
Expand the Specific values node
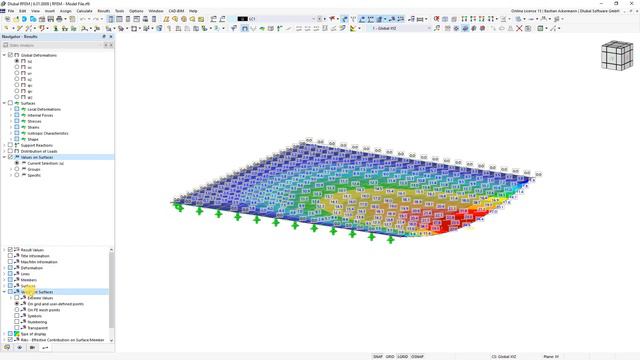pyautogui.click(x=11, y=175)
